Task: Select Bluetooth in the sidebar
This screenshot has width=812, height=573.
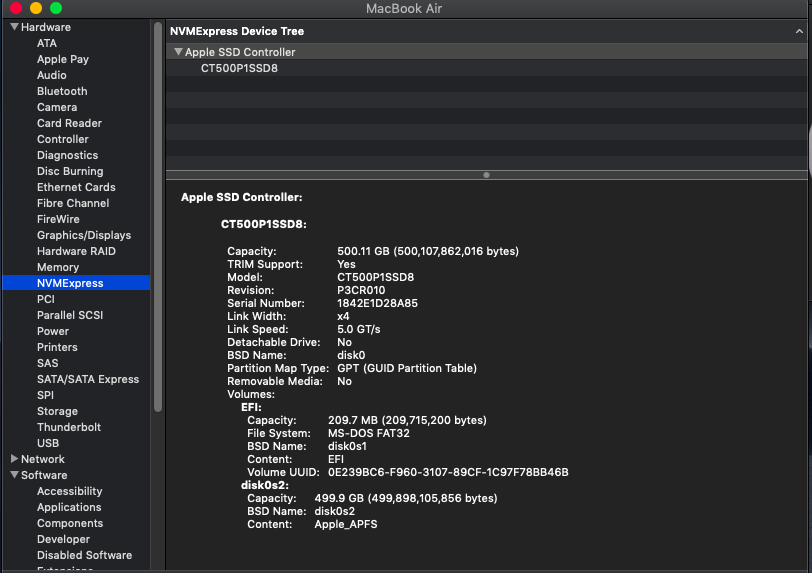Action: (62, 92)
